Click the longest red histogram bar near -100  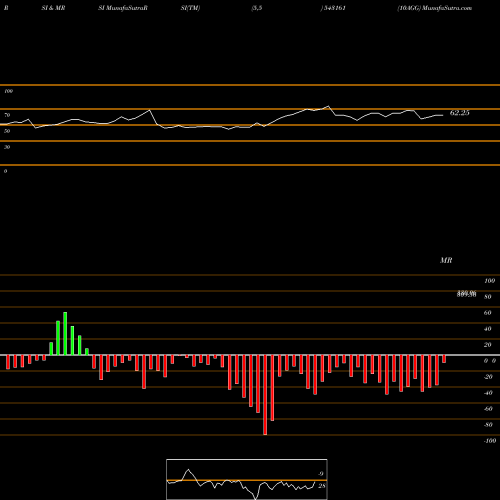[265, 395]
